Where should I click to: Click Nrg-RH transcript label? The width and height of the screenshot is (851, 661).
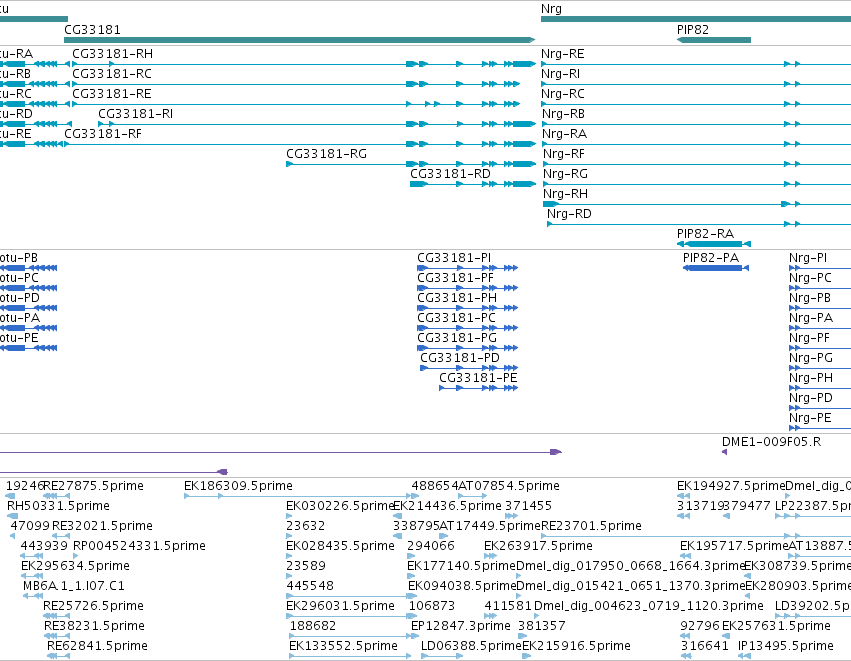(x=565, y=194)
